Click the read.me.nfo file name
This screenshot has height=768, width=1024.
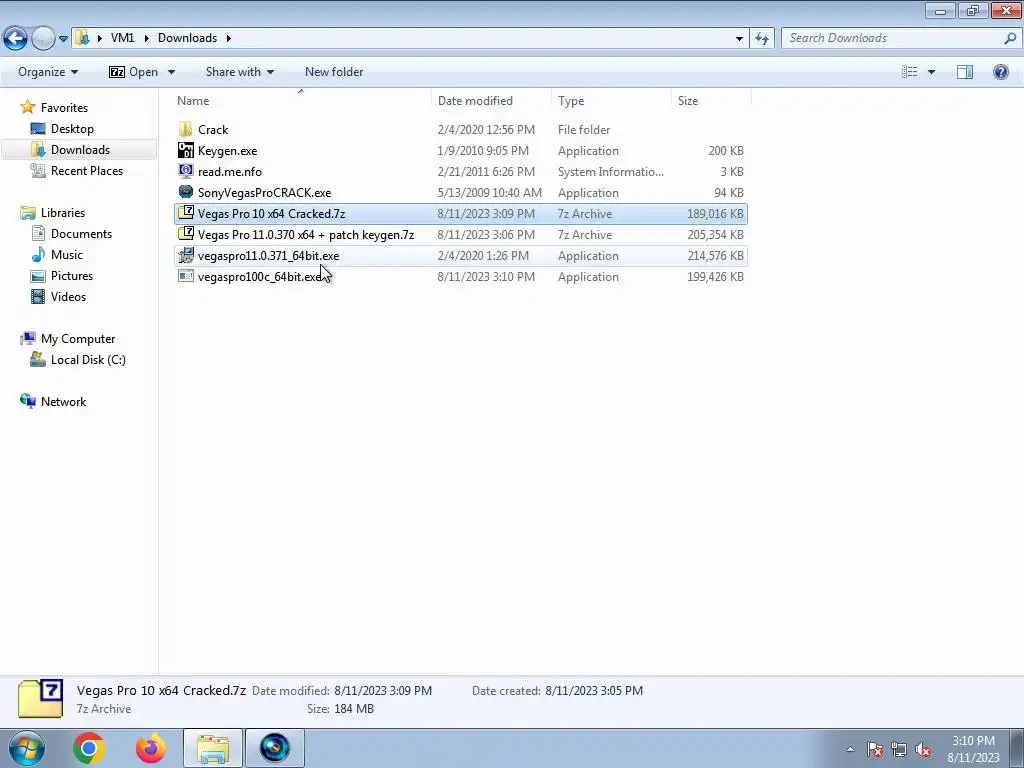(x=230, y=172)
